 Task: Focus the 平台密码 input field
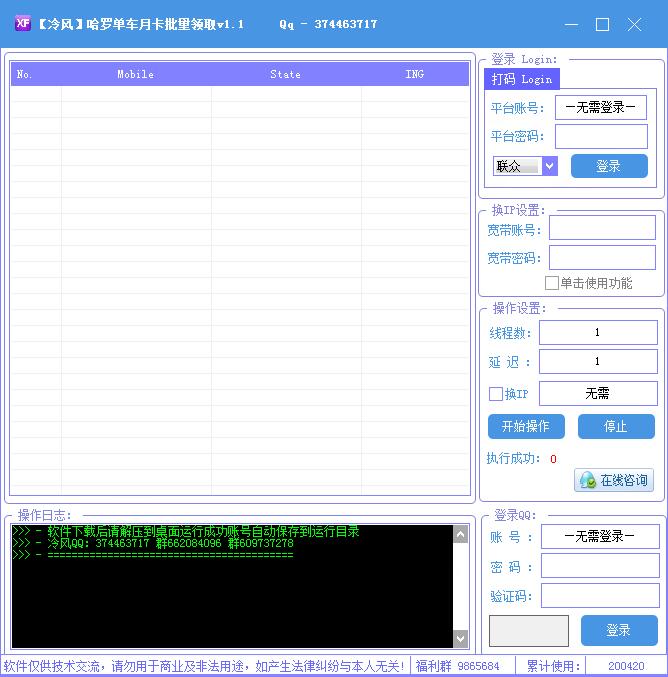click(x=601, y=136)
